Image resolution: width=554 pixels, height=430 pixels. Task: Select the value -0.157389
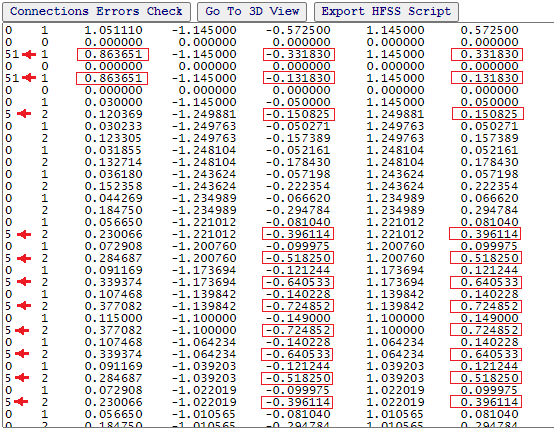tap(298, 138)
